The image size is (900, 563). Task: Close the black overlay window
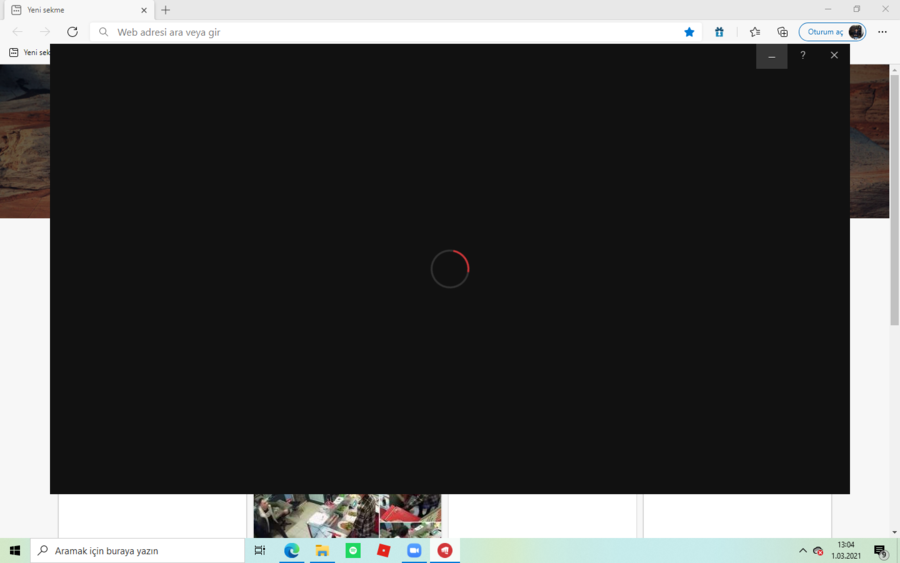(x=834, y=56)
